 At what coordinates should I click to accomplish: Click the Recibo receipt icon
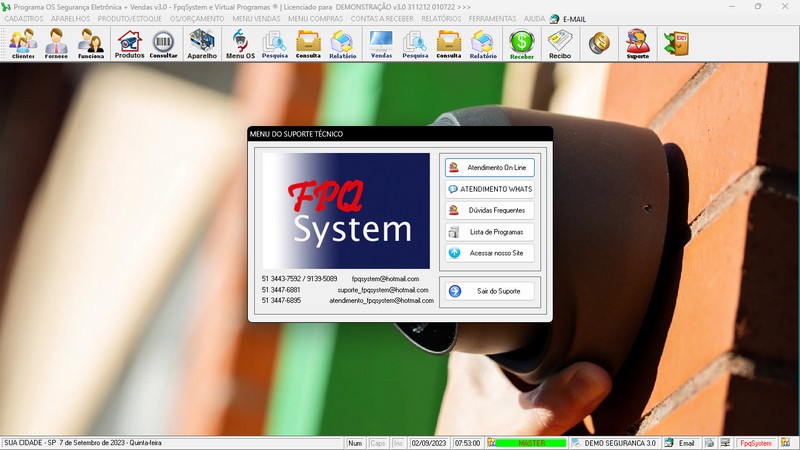click(560, 44)
